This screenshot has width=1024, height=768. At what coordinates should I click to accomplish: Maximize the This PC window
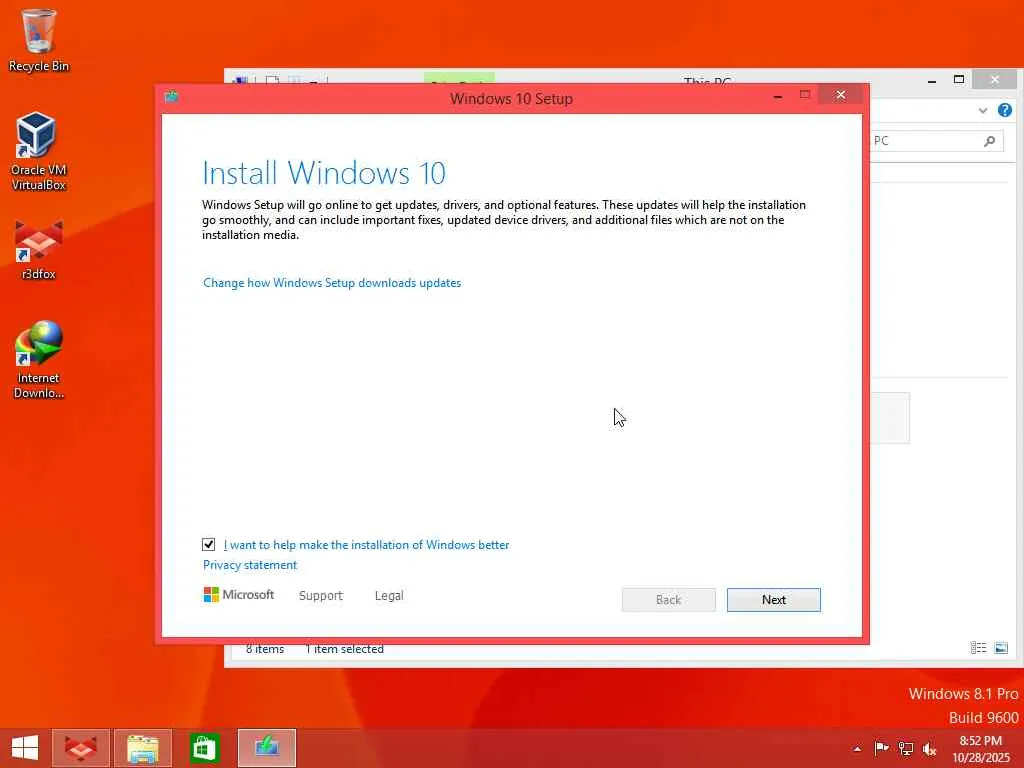959,80
